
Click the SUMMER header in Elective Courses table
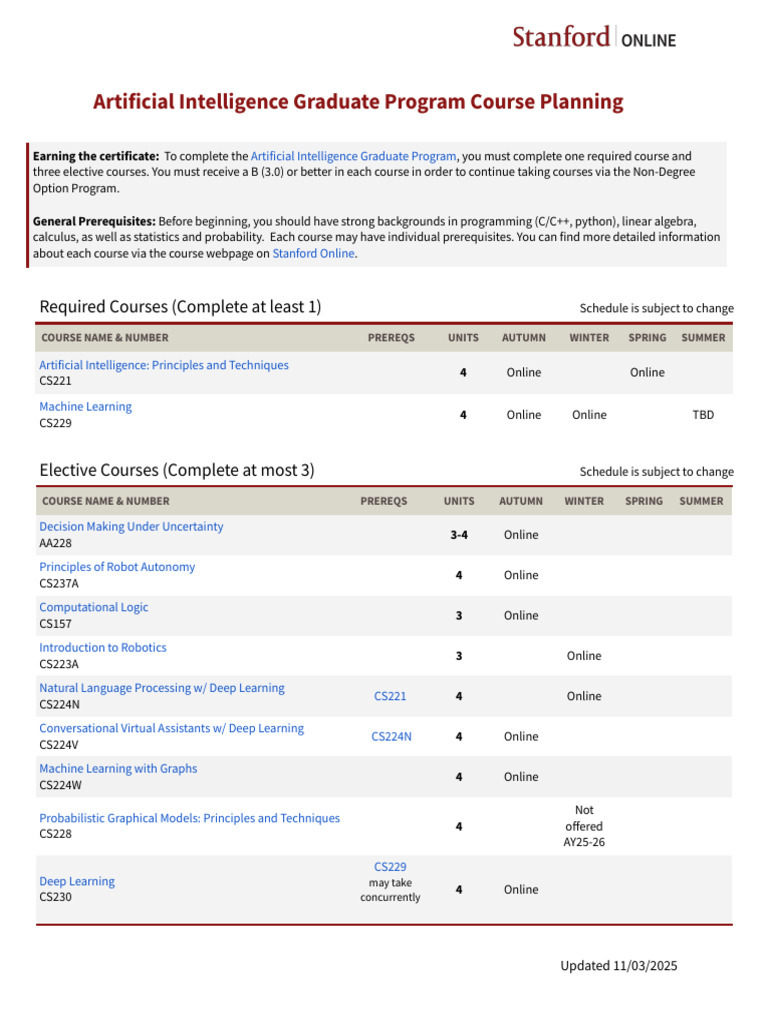pos(701,501)
